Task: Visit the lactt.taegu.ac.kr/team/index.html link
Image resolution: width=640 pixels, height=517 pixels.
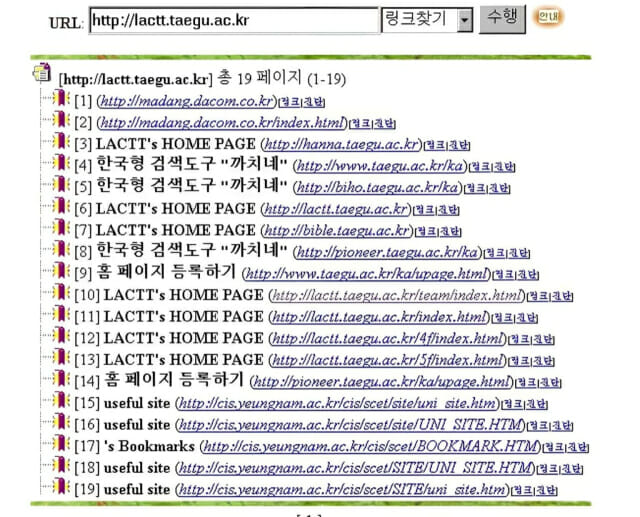Action: 397,296
